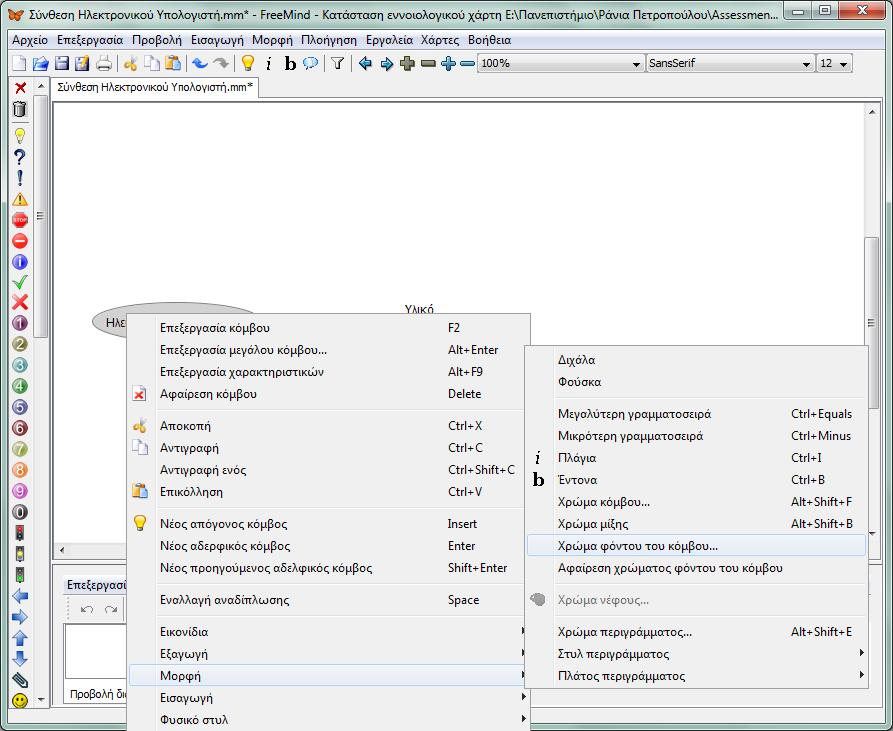
Task: Click the map horizontal scrollbar left arrow
Action: click(x=62, y=550)
